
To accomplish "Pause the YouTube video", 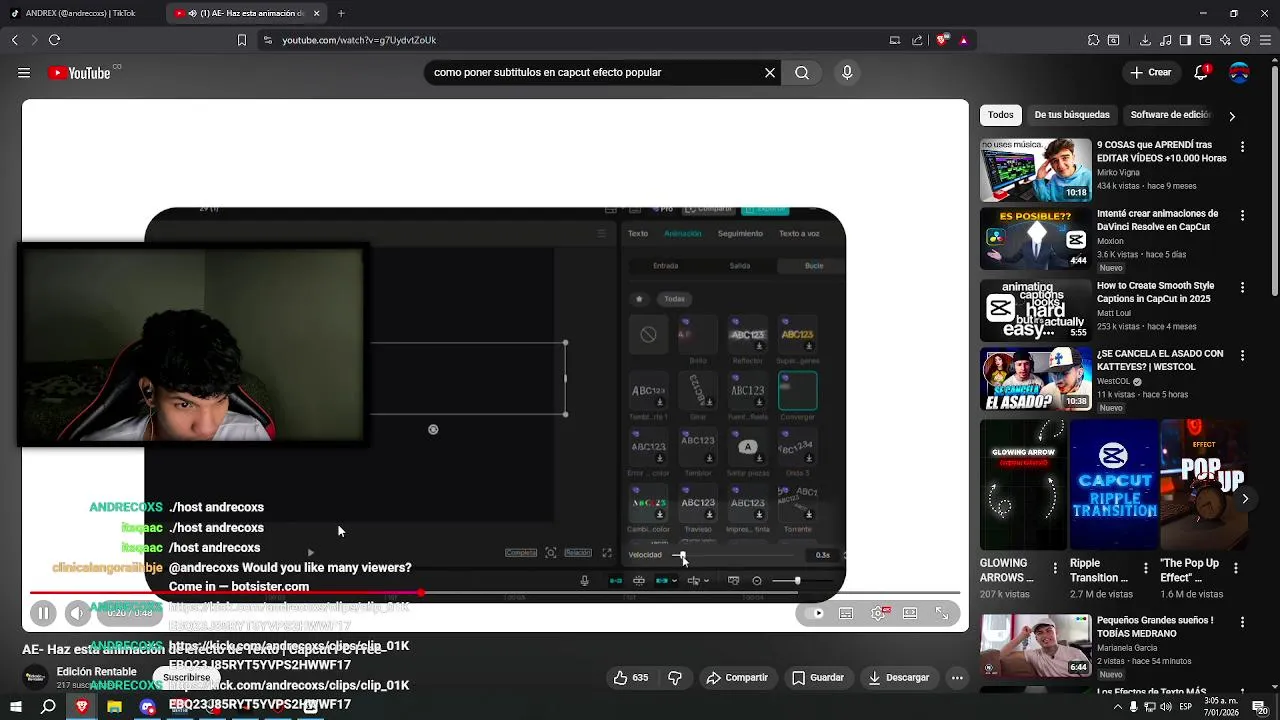I will (43, 613).
